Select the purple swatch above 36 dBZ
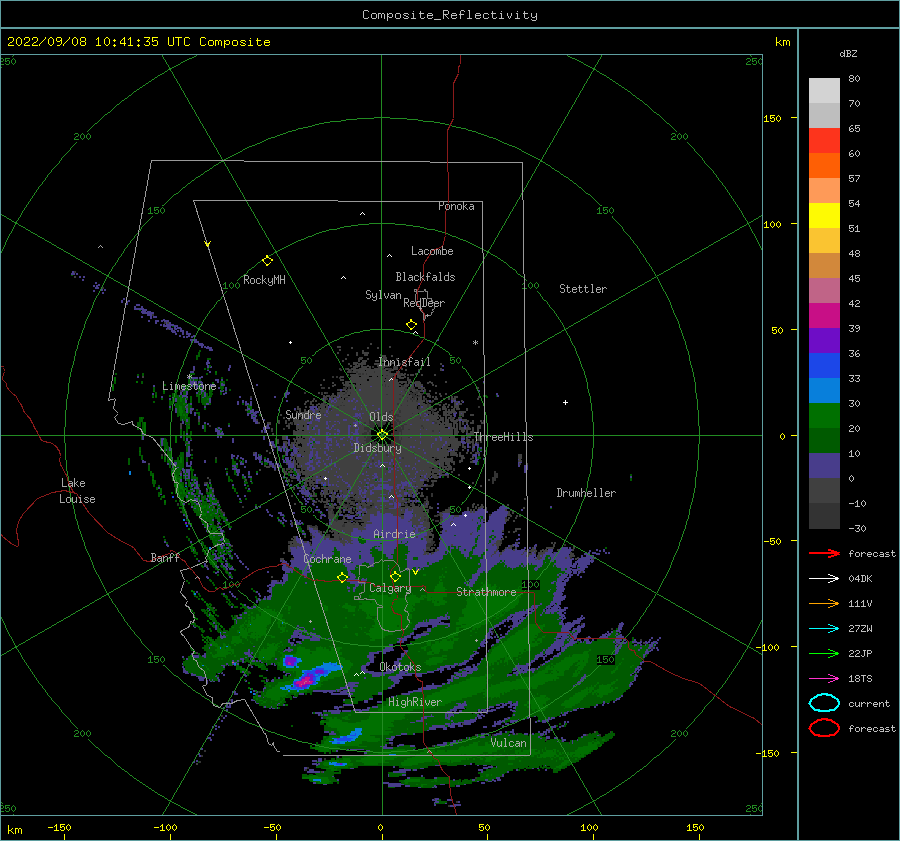This screenshot has width=900, height=841. tap(824, 340)
